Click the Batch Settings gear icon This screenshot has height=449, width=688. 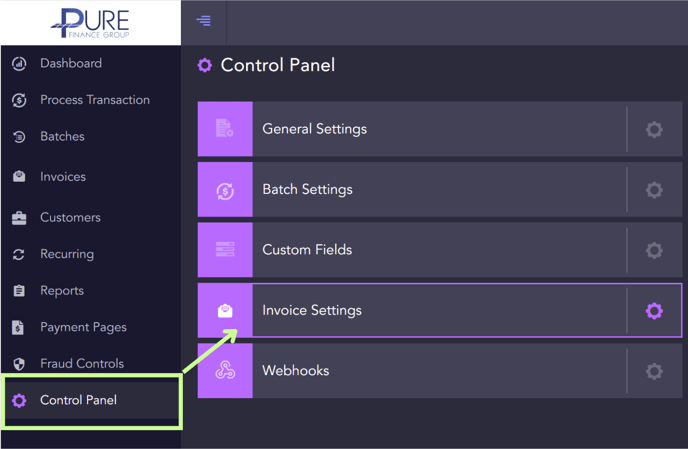654,190
